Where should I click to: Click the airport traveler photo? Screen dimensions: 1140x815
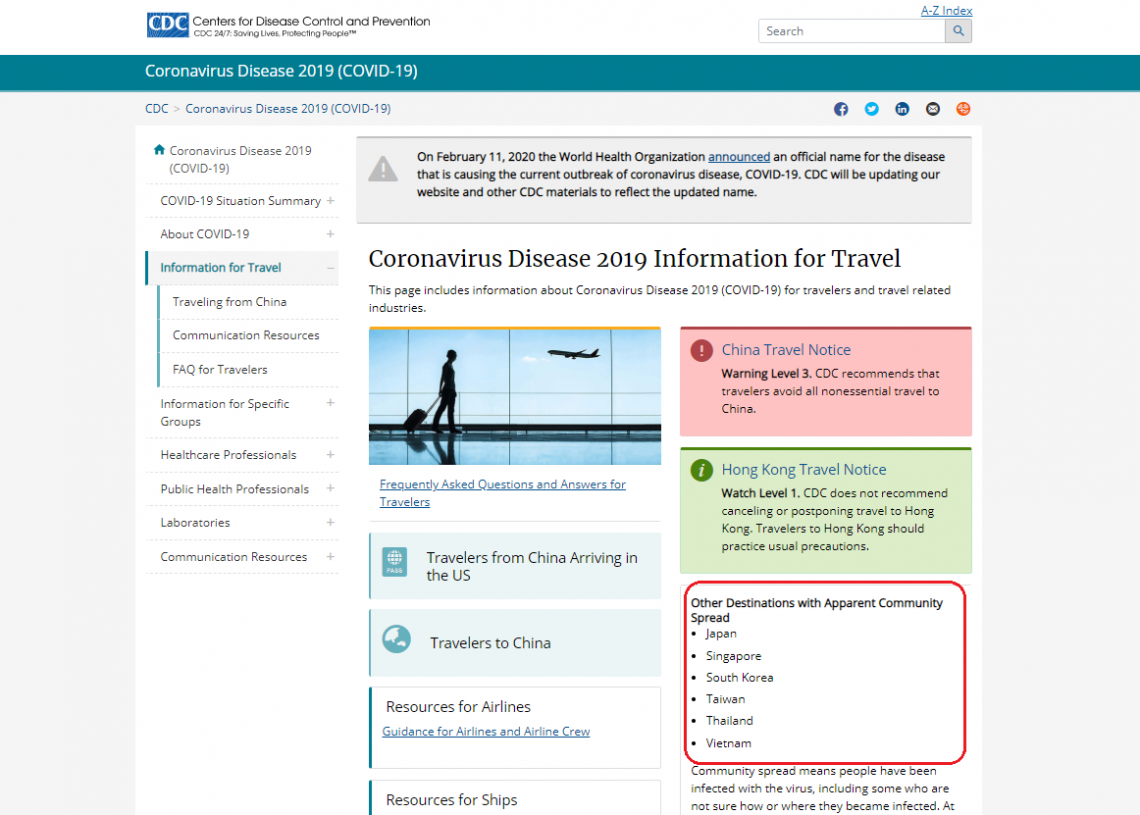tap(515, 397)
